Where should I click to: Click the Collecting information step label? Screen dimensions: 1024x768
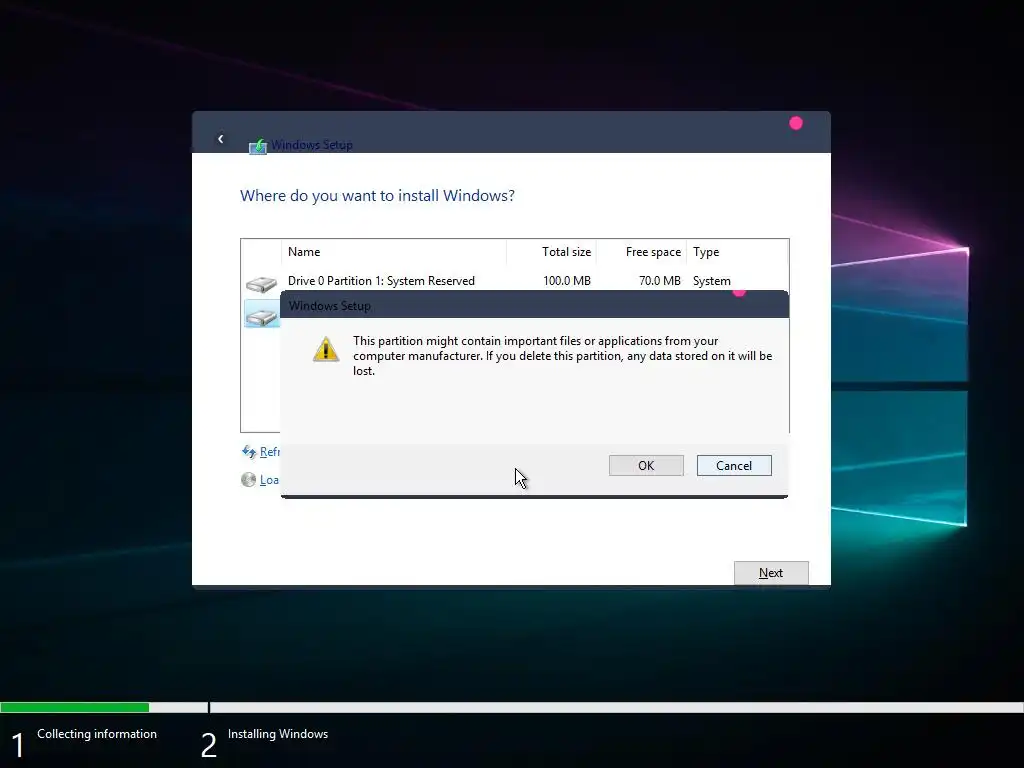(97, 734)
